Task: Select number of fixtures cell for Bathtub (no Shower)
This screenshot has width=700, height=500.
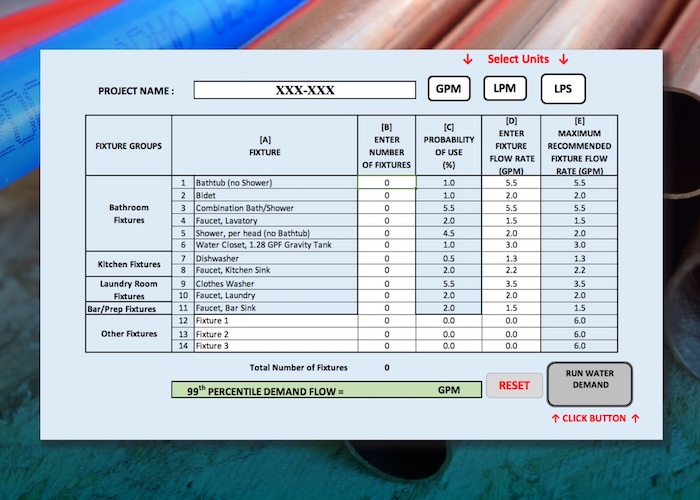Action: 387,183
